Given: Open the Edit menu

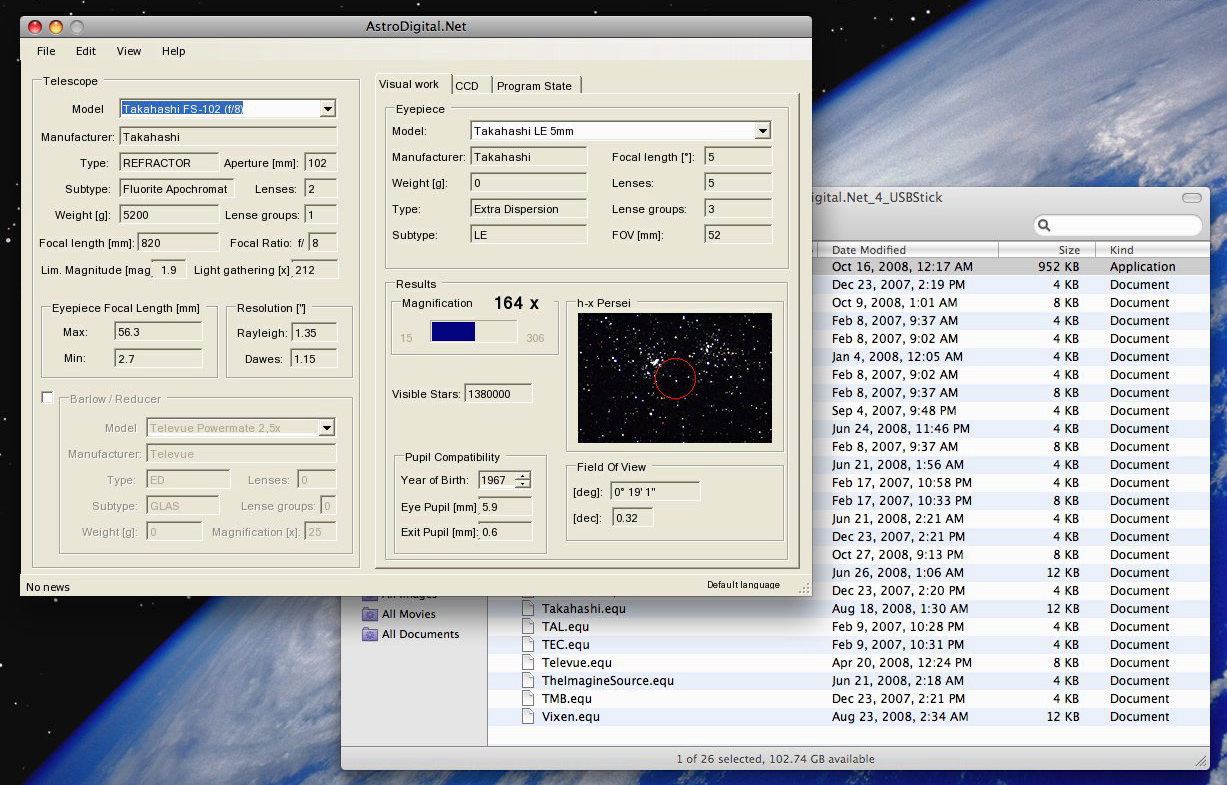Looking at the screenshot, I should (86, 51).
